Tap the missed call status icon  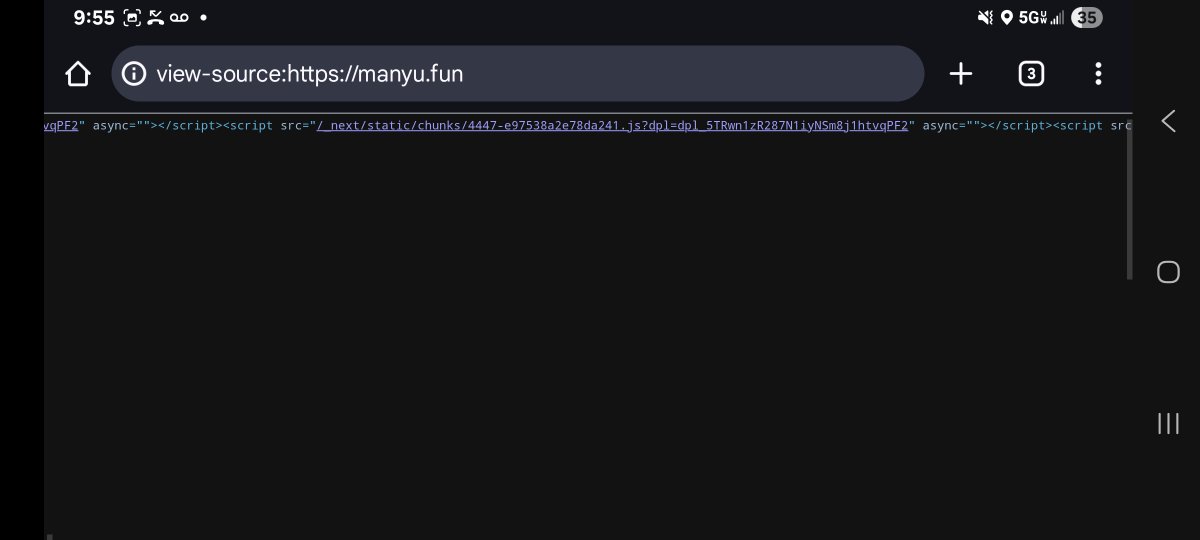coord(155,17)
